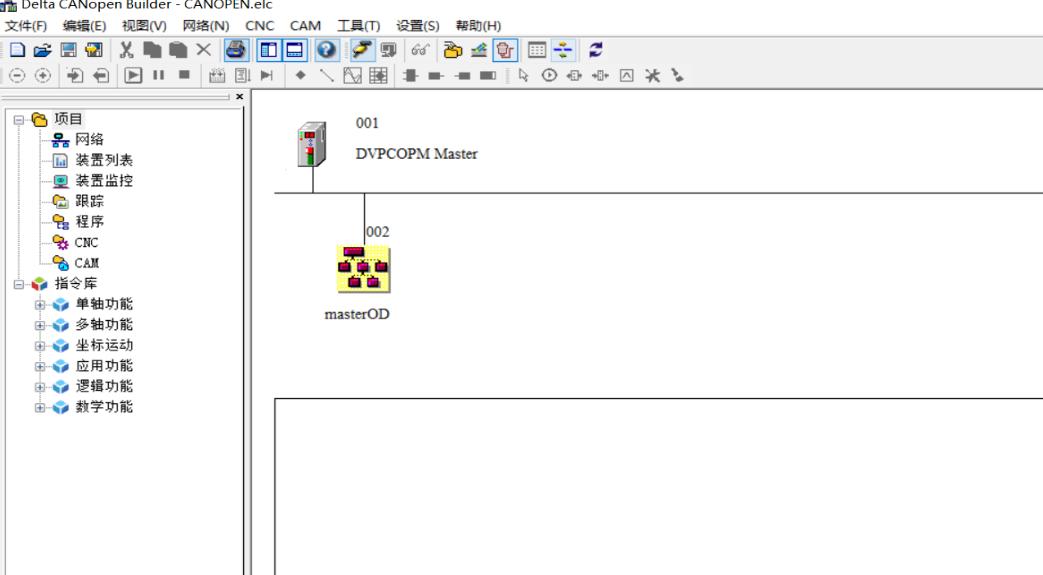This screenshot has height=575, width=1043.
Task: Select the diamond point tool
Action: point(301,75)
